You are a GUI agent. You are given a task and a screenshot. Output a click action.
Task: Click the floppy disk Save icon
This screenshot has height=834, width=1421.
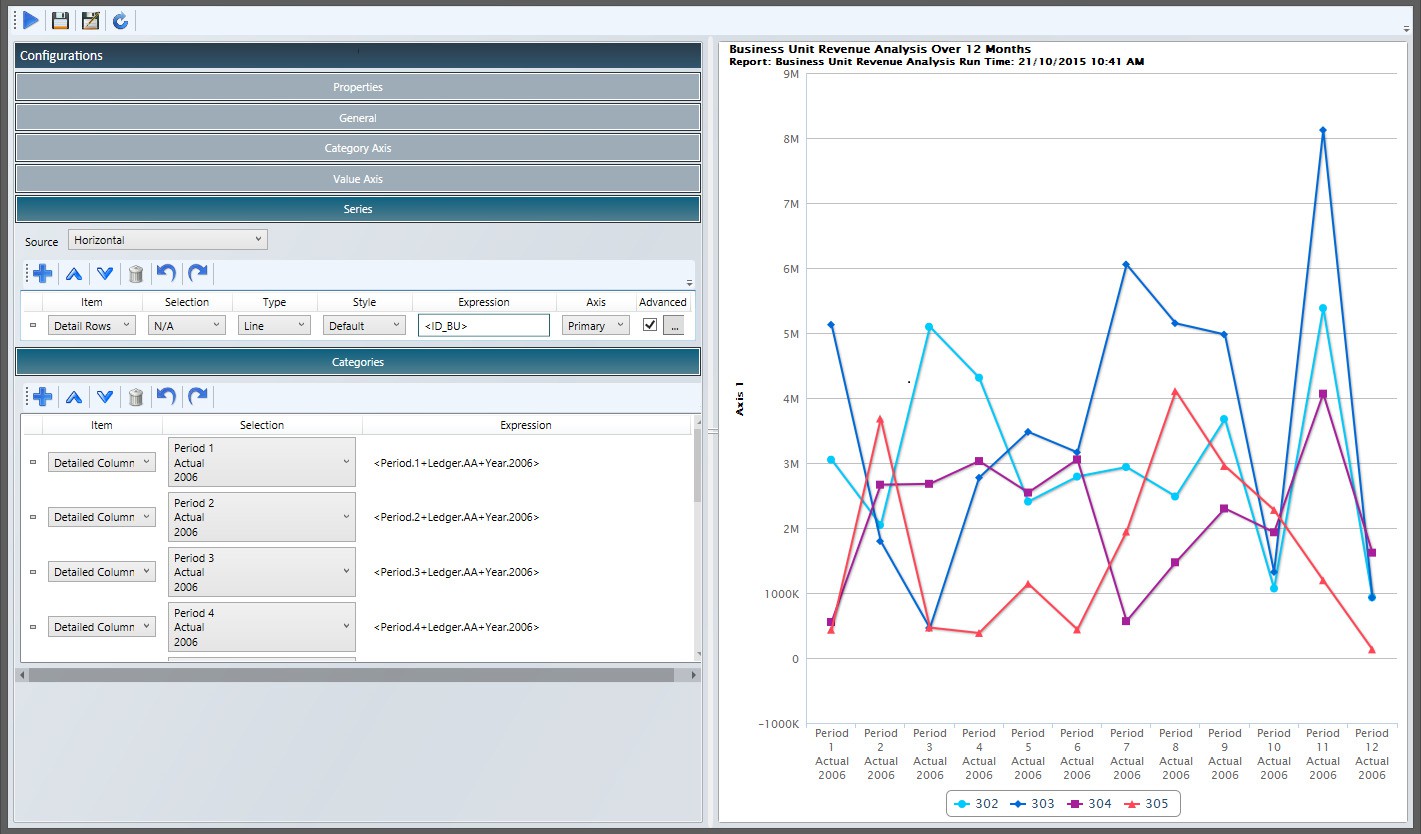[x=61, y=20]
